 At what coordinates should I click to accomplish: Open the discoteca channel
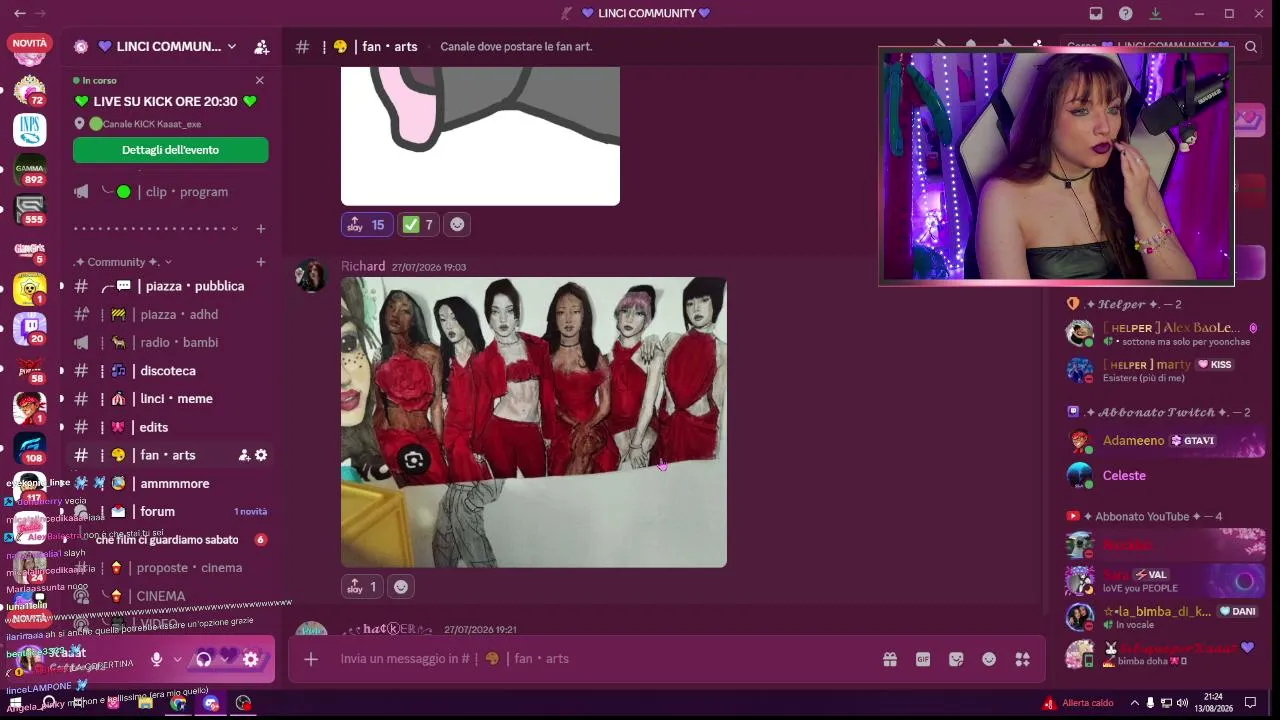tap(169, 371)
